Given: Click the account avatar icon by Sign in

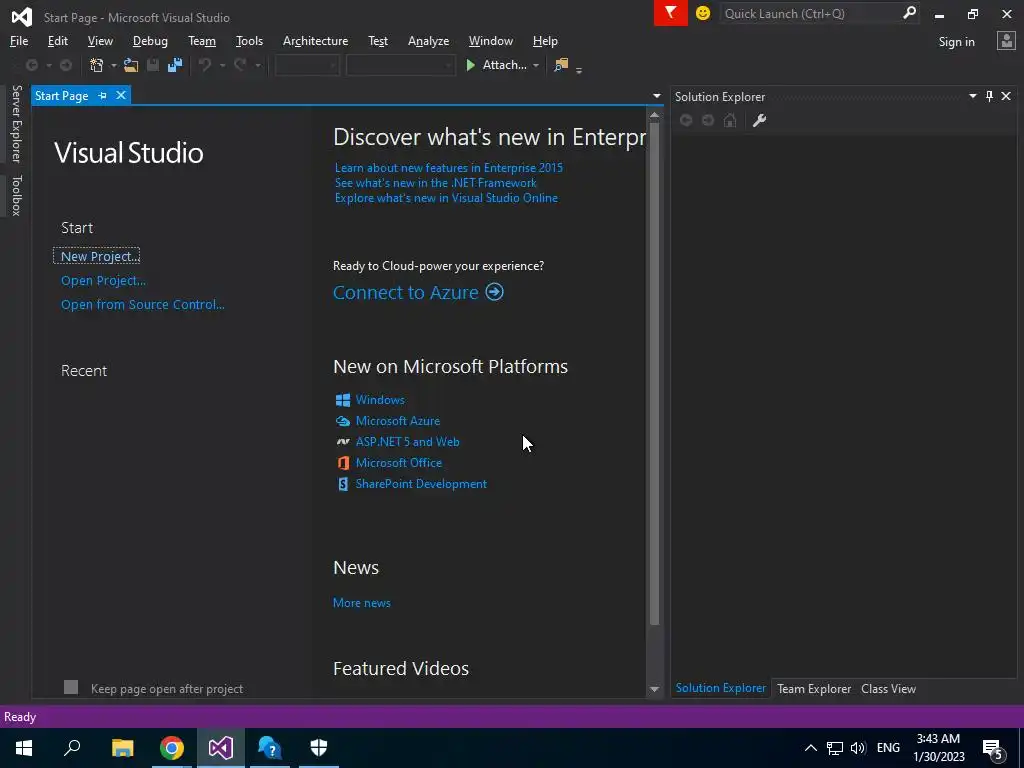Looking at the screenshot, I should pyautogui.click(x=1006, y=41).
